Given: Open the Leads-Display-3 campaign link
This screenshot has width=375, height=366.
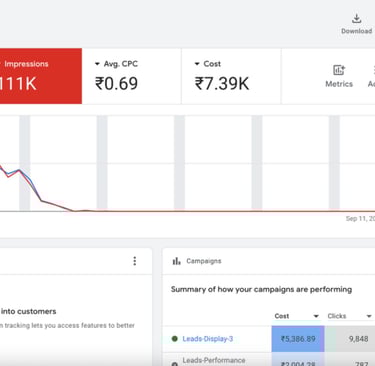Looking at the screenshot, I should pyautogui.click(x=208, y=339).
